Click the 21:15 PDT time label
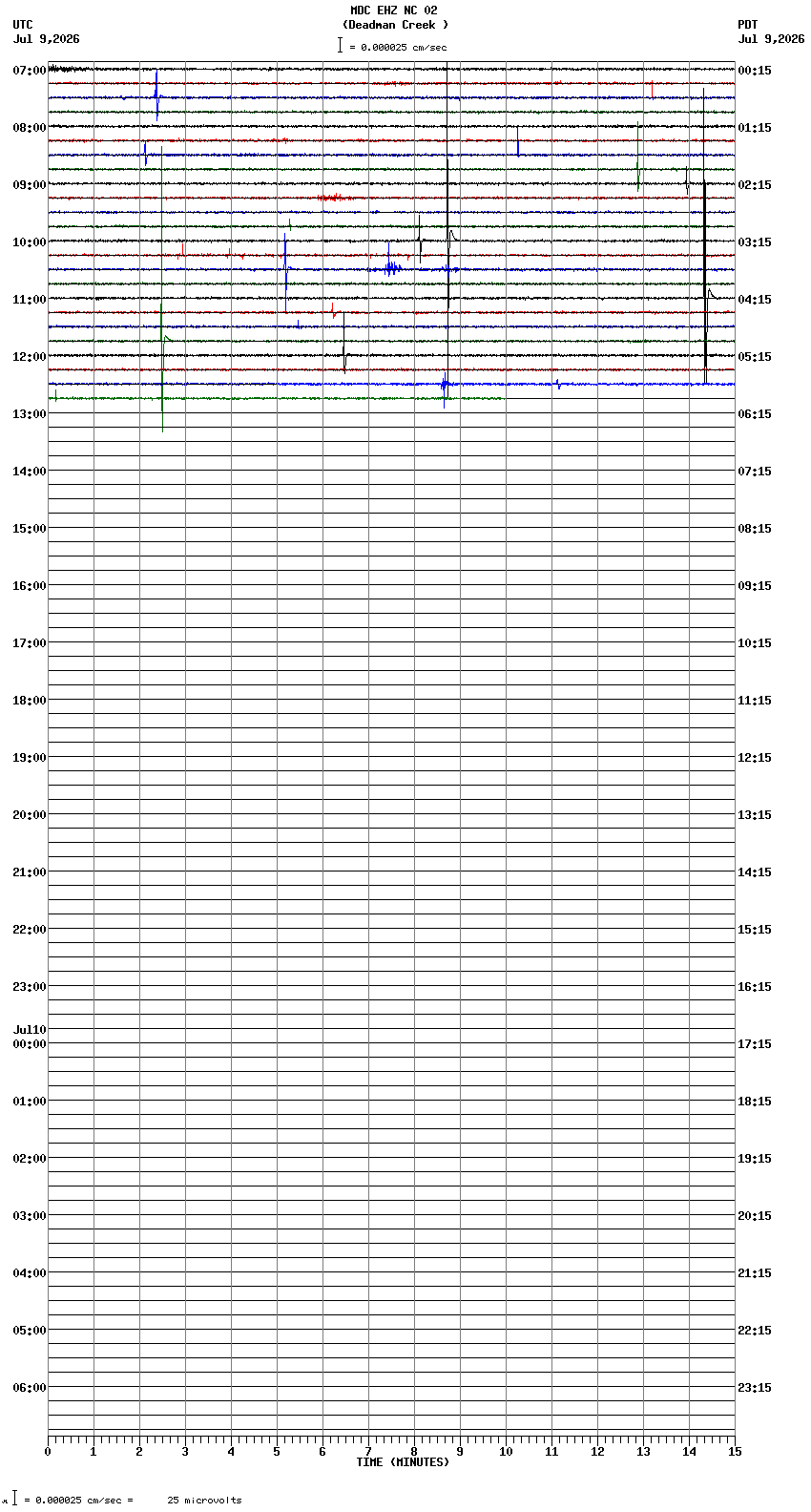811x1512 pixels. [755, 1273]
